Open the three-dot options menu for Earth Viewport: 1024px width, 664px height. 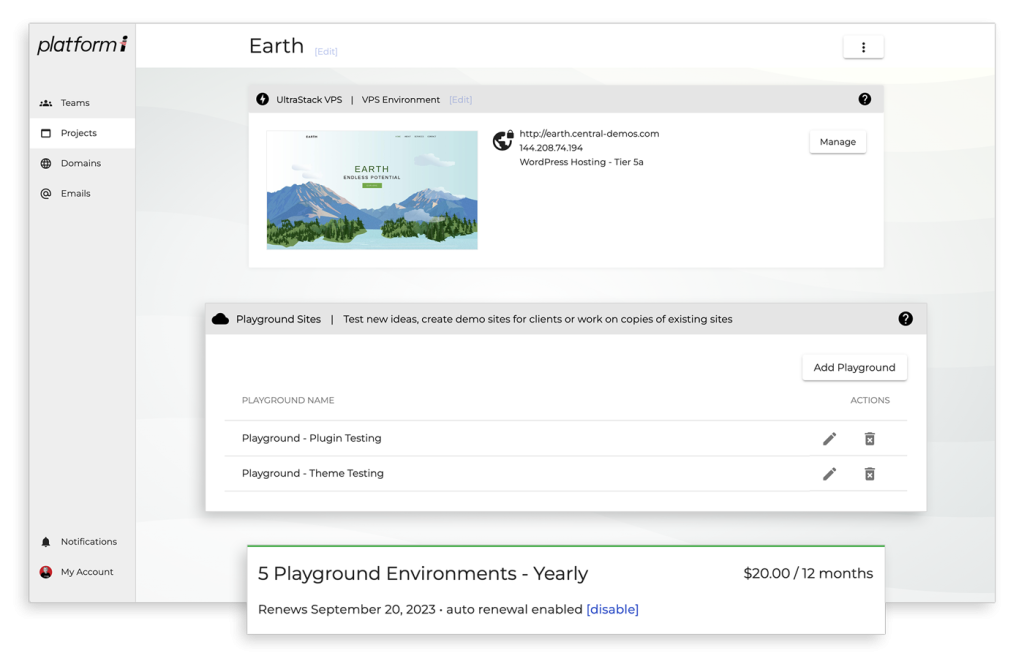(863, 47)
